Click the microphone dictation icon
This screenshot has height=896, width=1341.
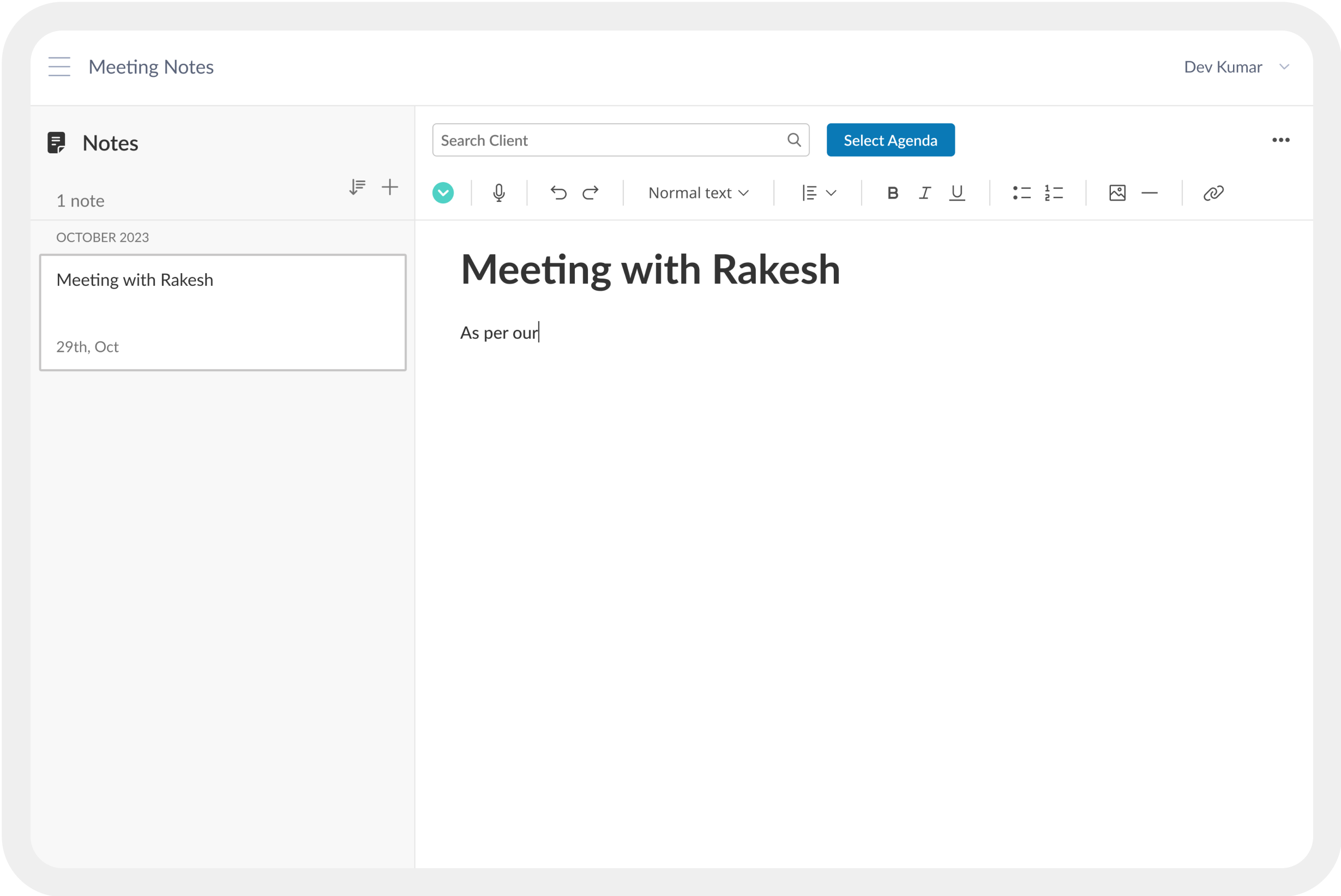coord(498,193)
